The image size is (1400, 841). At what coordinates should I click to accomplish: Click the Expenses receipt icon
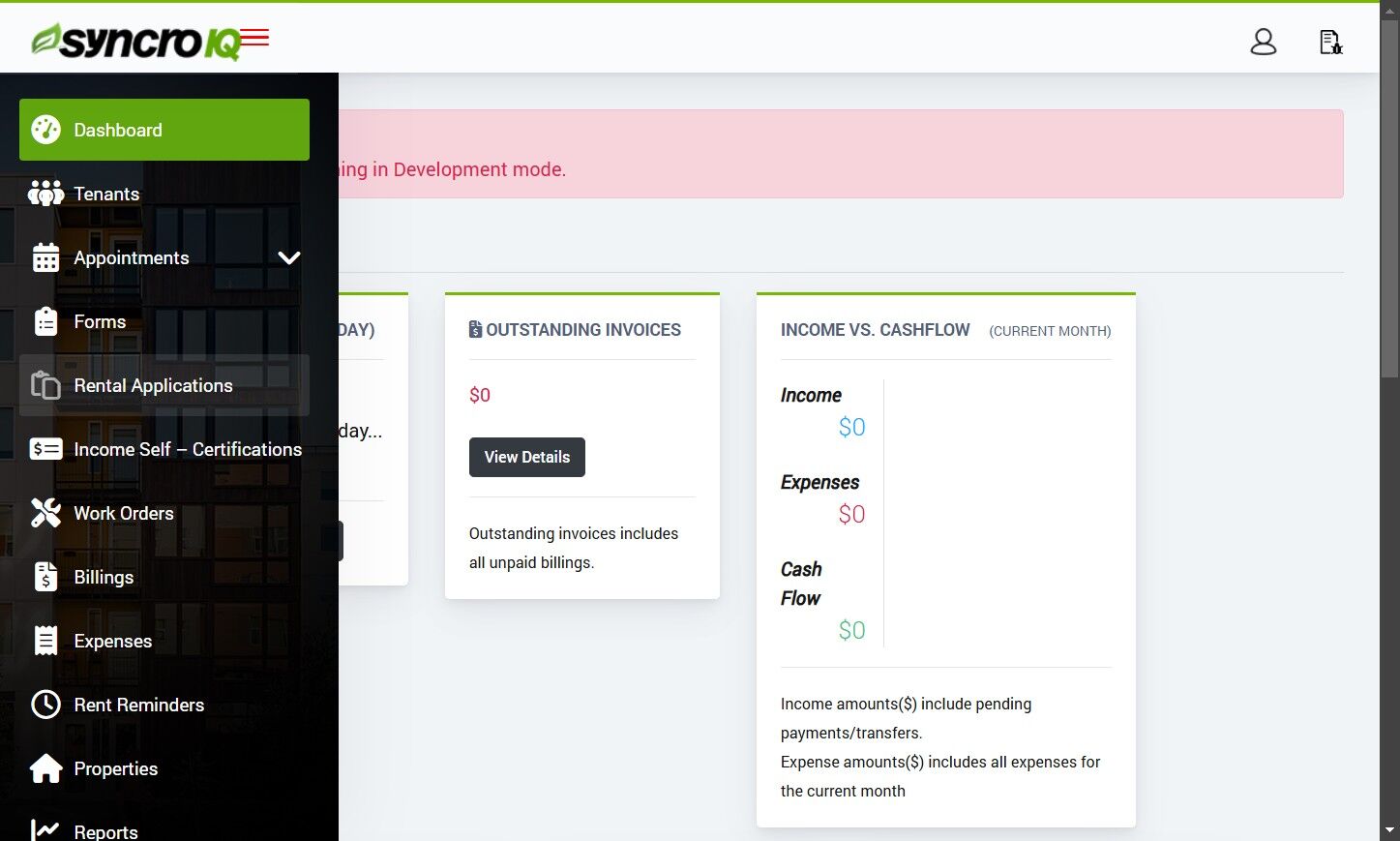pyautogui.click(x=45, y=641)
